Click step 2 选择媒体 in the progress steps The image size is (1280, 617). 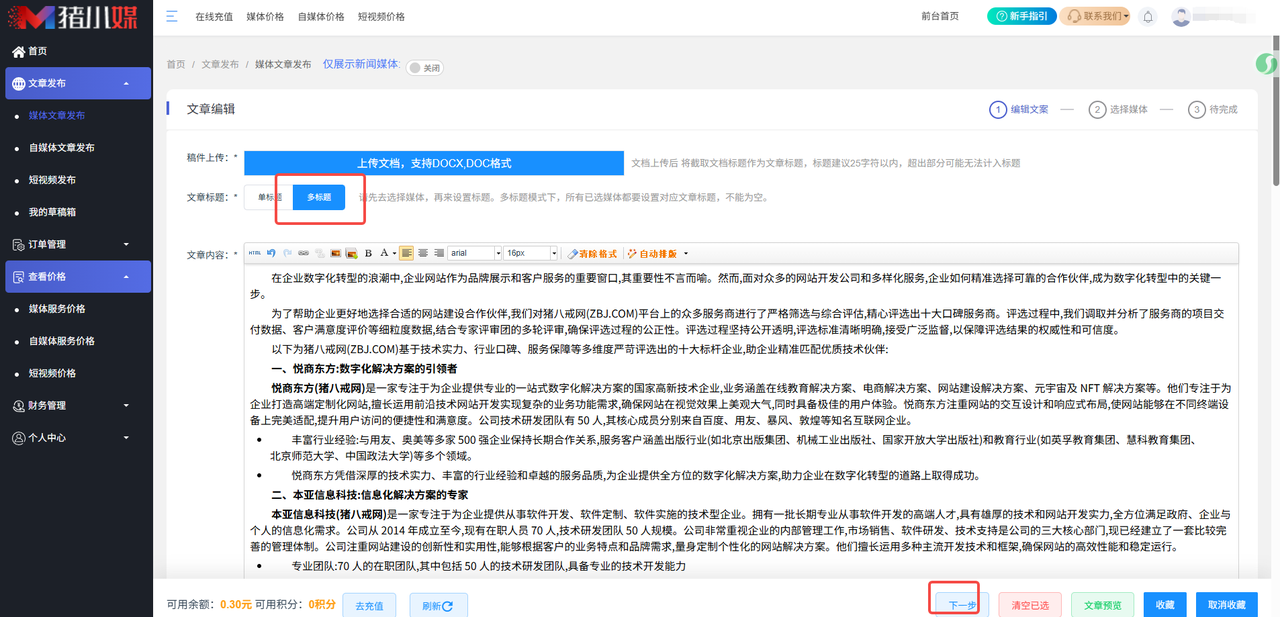(1118, 109)
